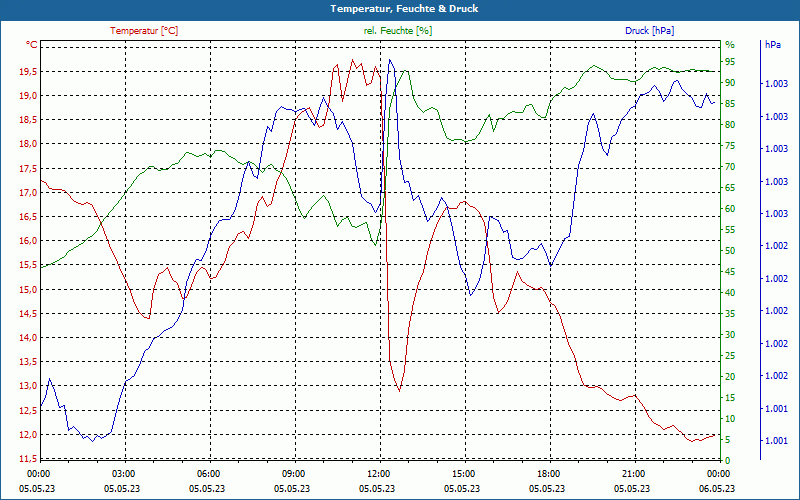
Task: Click '15,5' on the temperature axis
Action: click(28, 265)
